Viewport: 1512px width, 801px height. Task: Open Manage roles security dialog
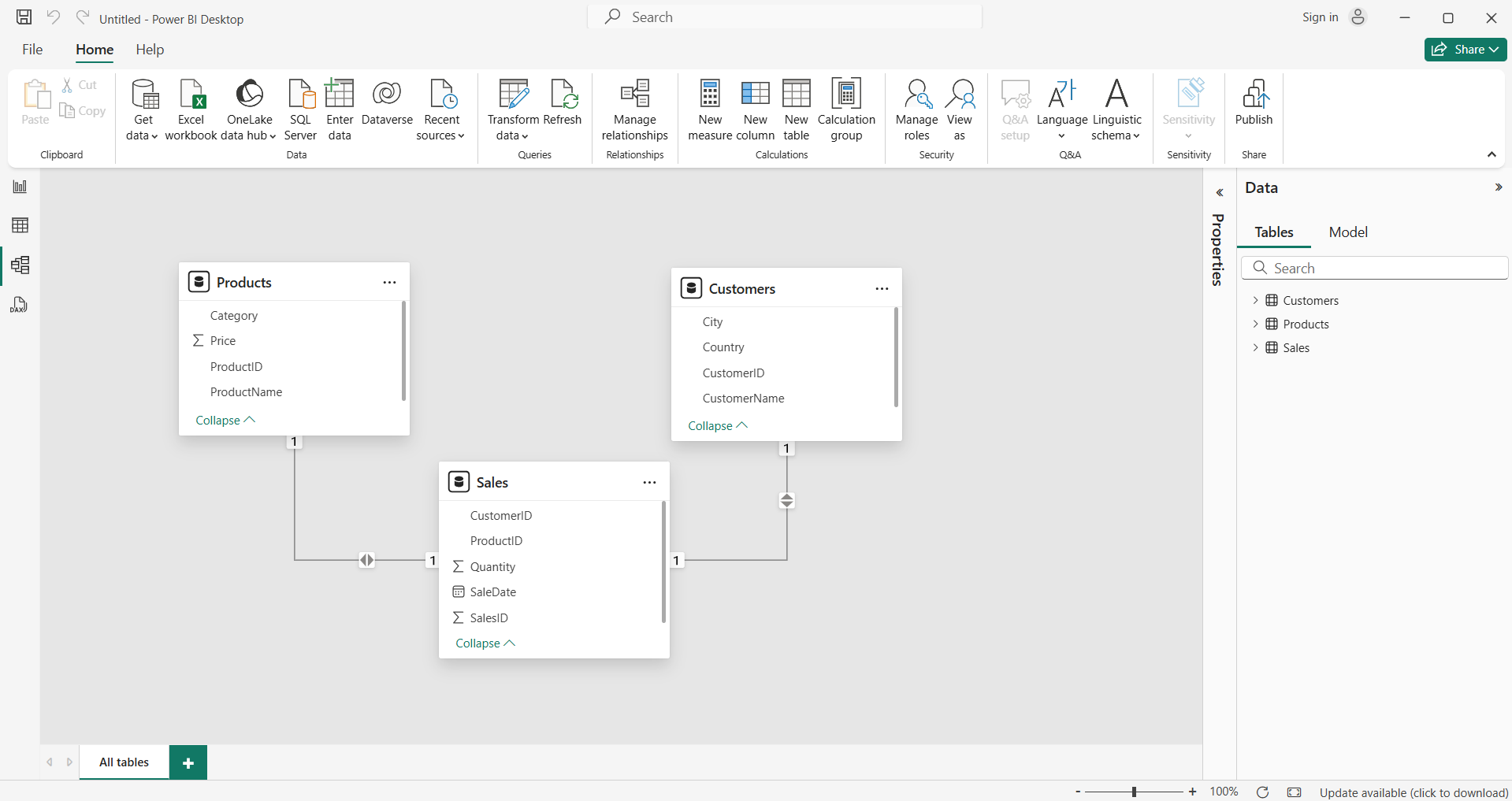(916, 109)
